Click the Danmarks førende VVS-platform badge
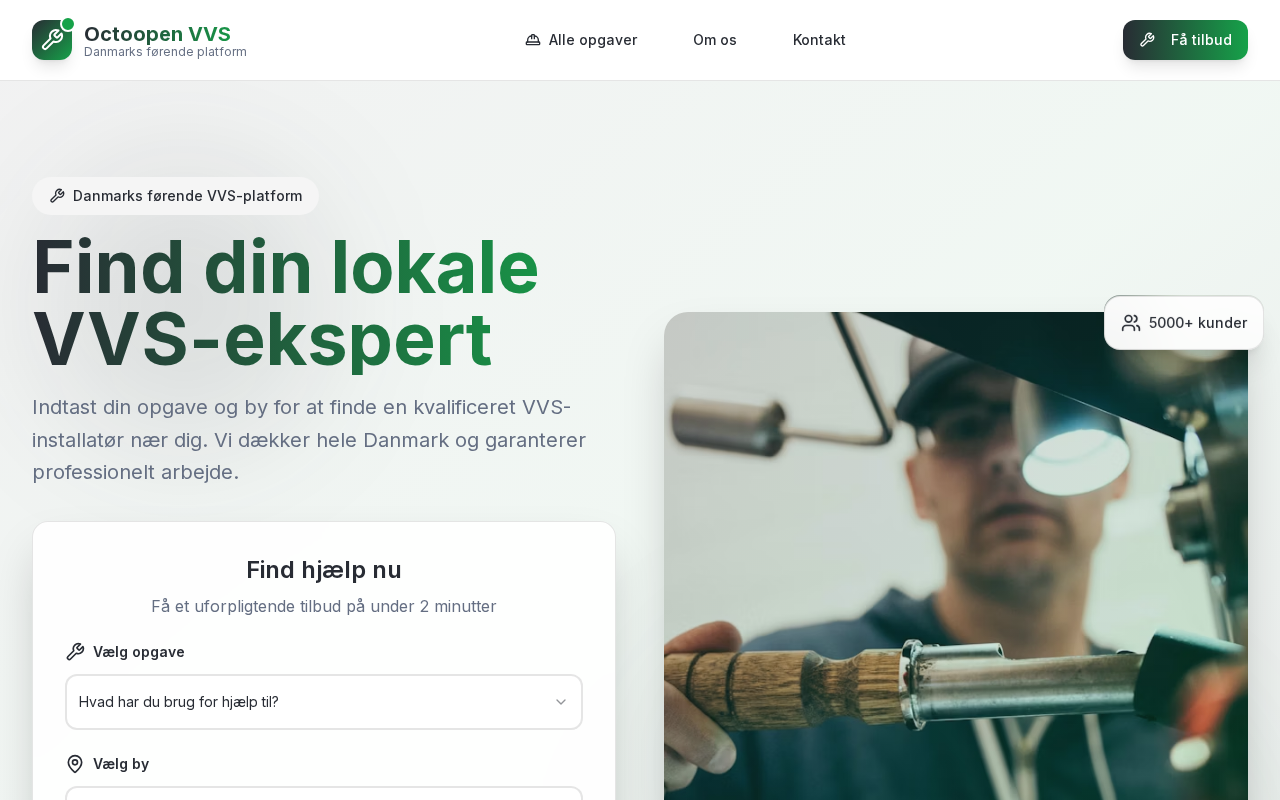 tap(175, 196)
